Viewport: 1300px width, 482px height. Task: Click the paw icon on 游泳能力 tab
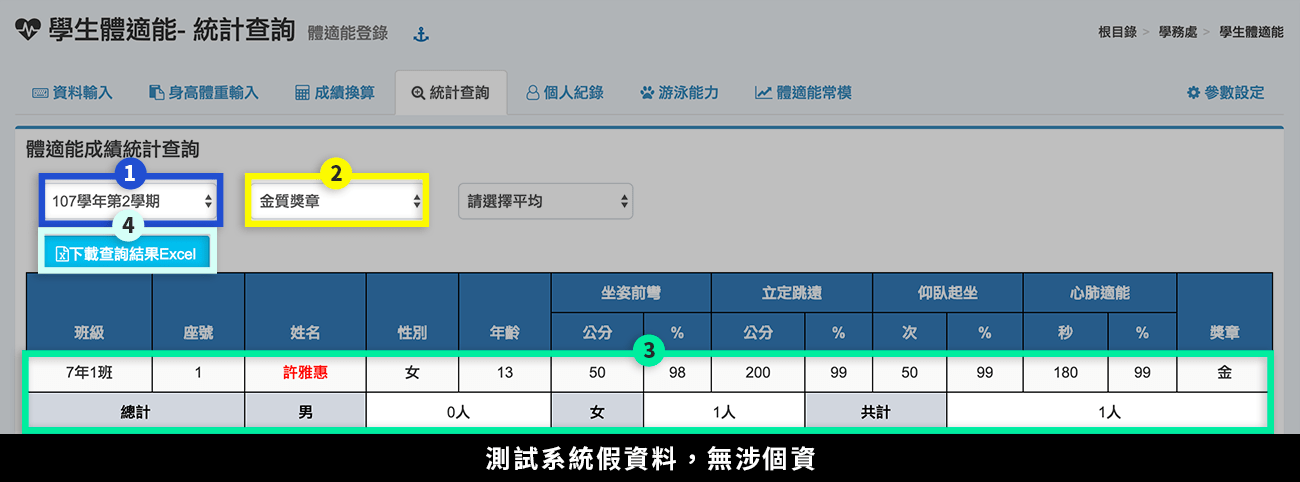(x=647, y=93)
